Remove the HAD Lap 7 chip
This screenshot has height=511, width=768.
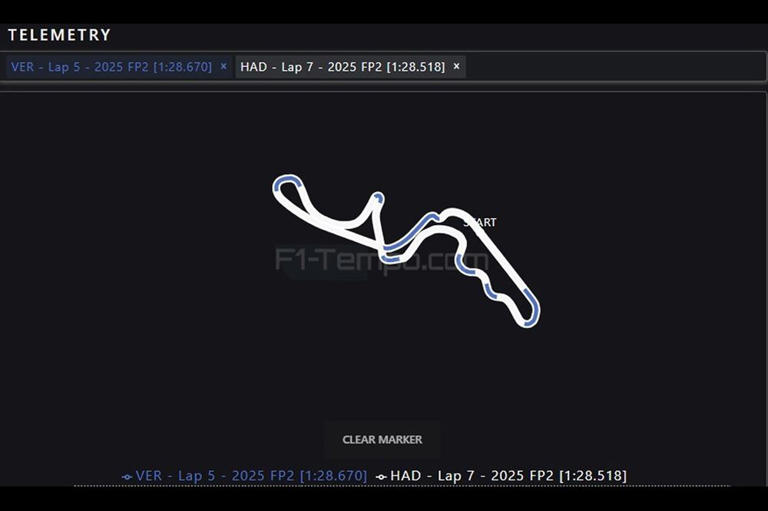(x=457, y=67)
